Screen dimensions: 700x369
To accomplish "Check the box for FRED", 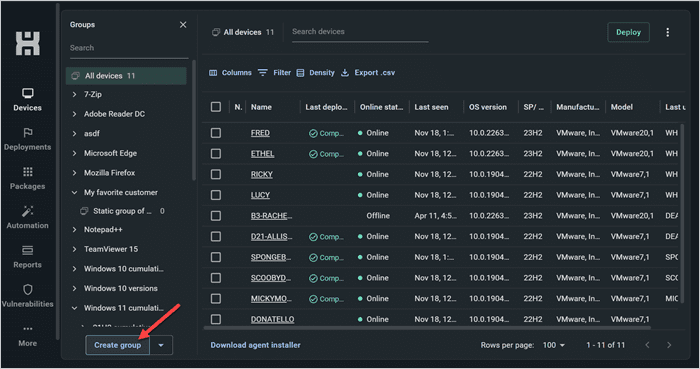I will tap(216, 133).
